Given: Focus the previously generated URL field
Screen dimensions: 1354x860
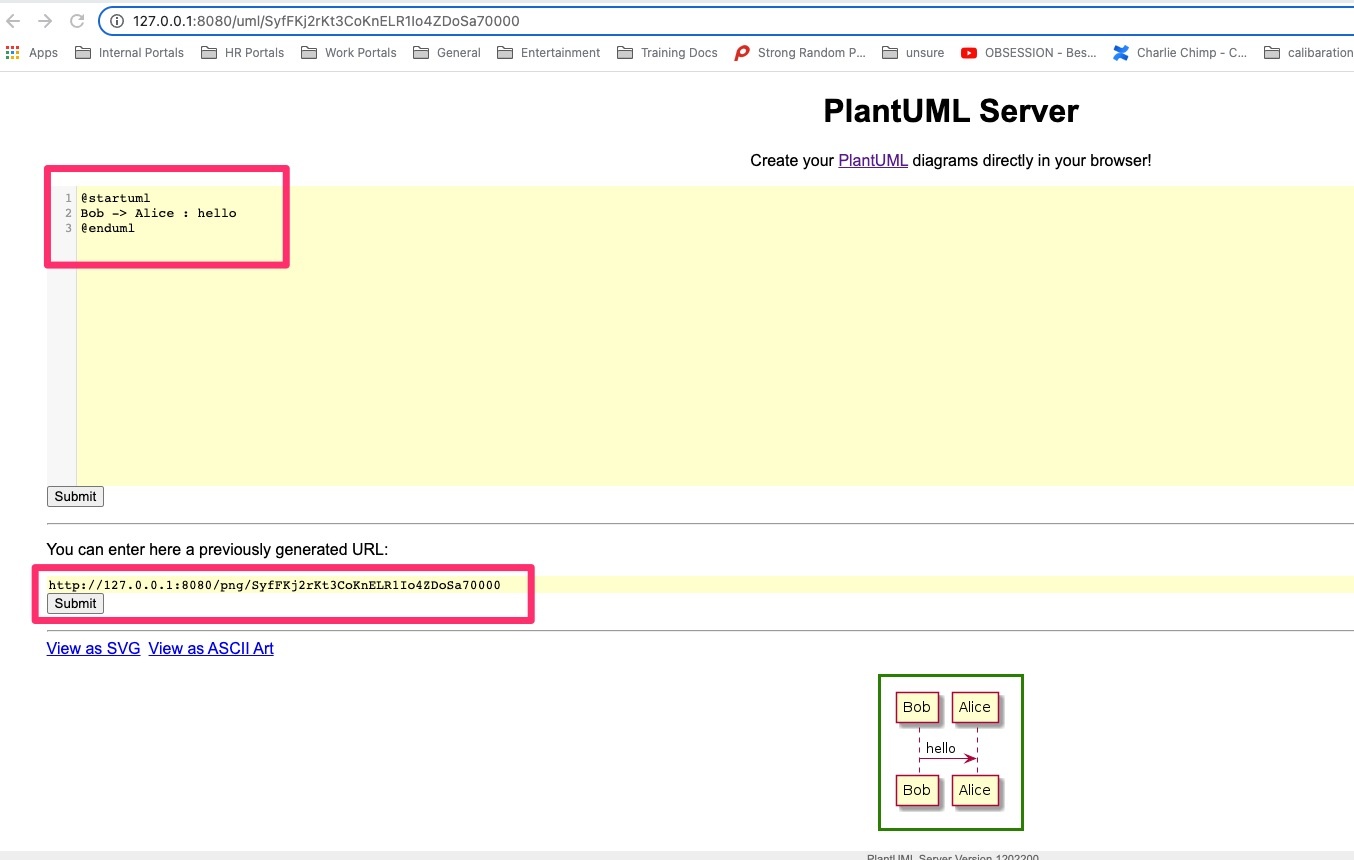Looking at the screenshot, I should click(700, 585).
